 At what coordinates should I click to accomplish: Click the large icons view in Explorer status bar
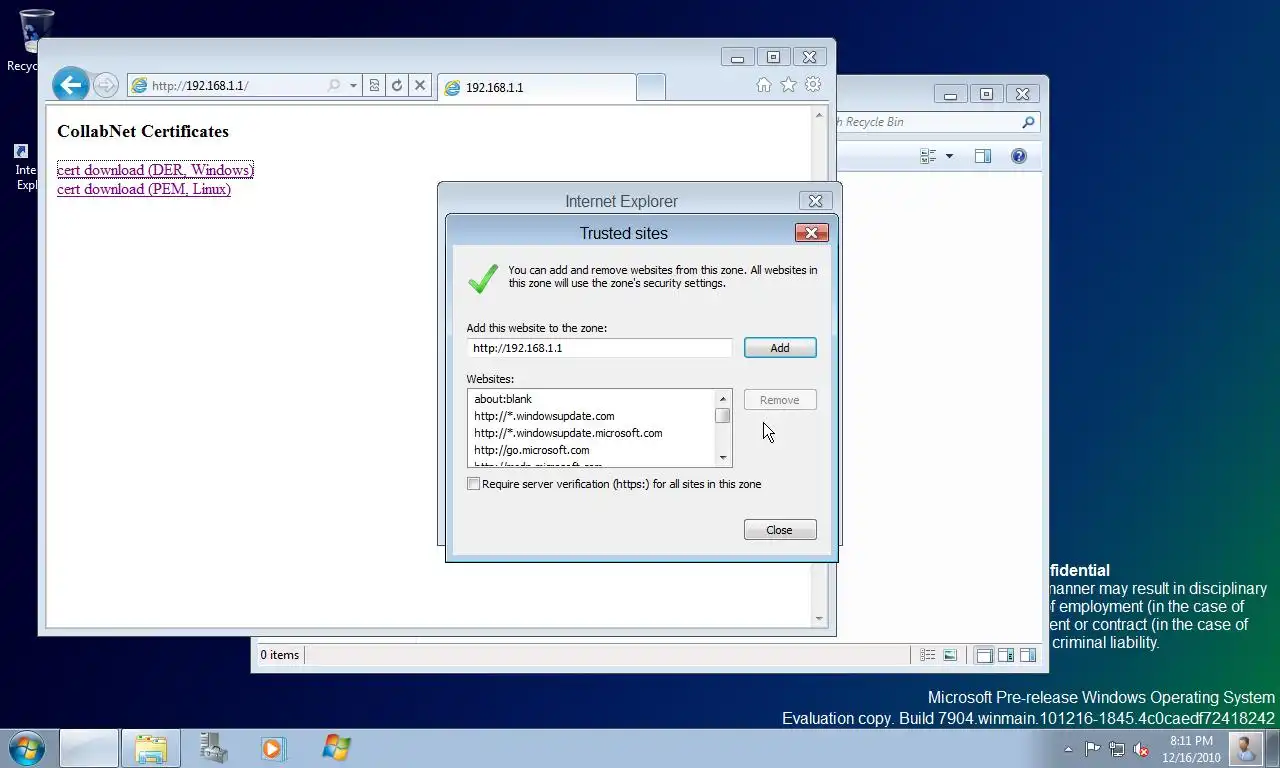[x=950, y=656]
